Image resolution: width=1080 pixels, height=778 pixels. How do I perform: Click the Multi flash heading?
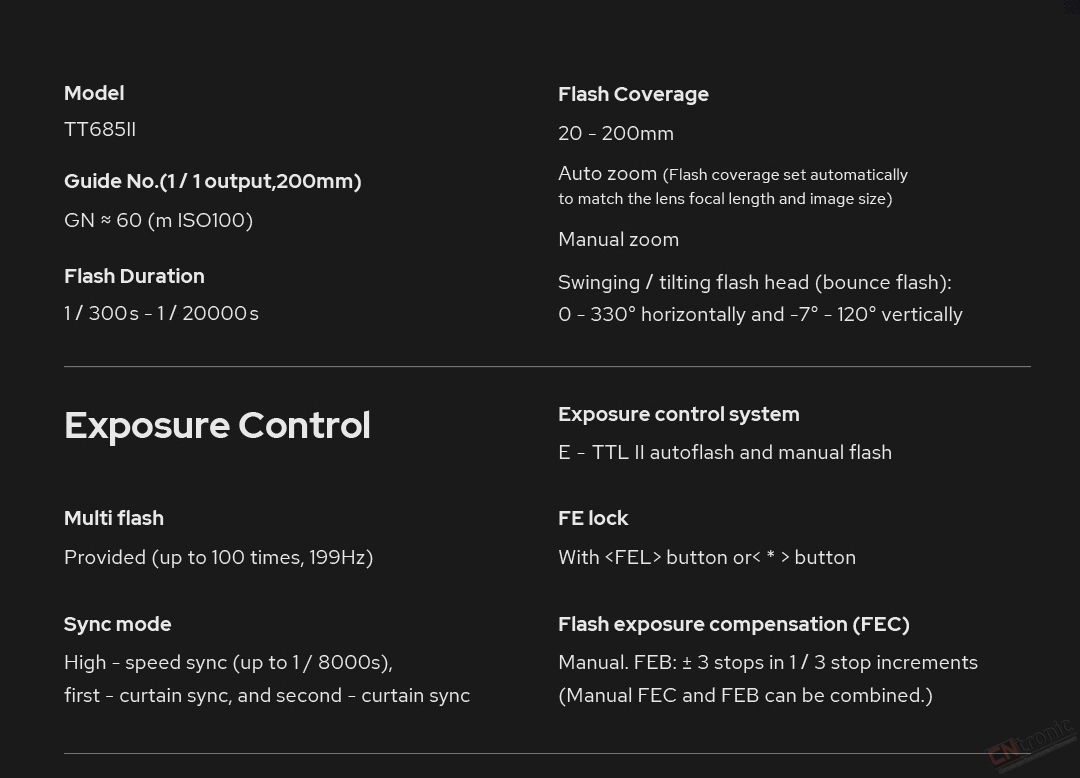(114, 518)
